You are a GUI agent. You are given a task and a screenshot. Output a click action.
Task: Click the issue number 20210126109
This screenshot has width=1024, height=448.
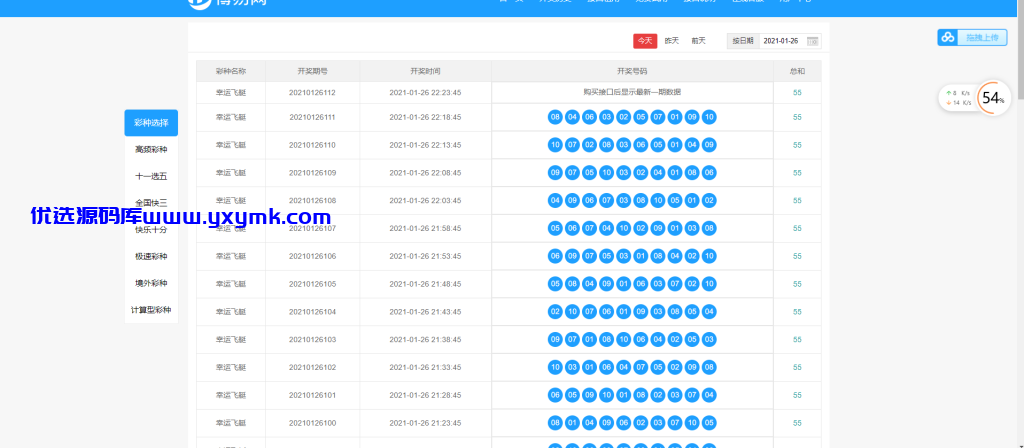[x=312, y=173]
